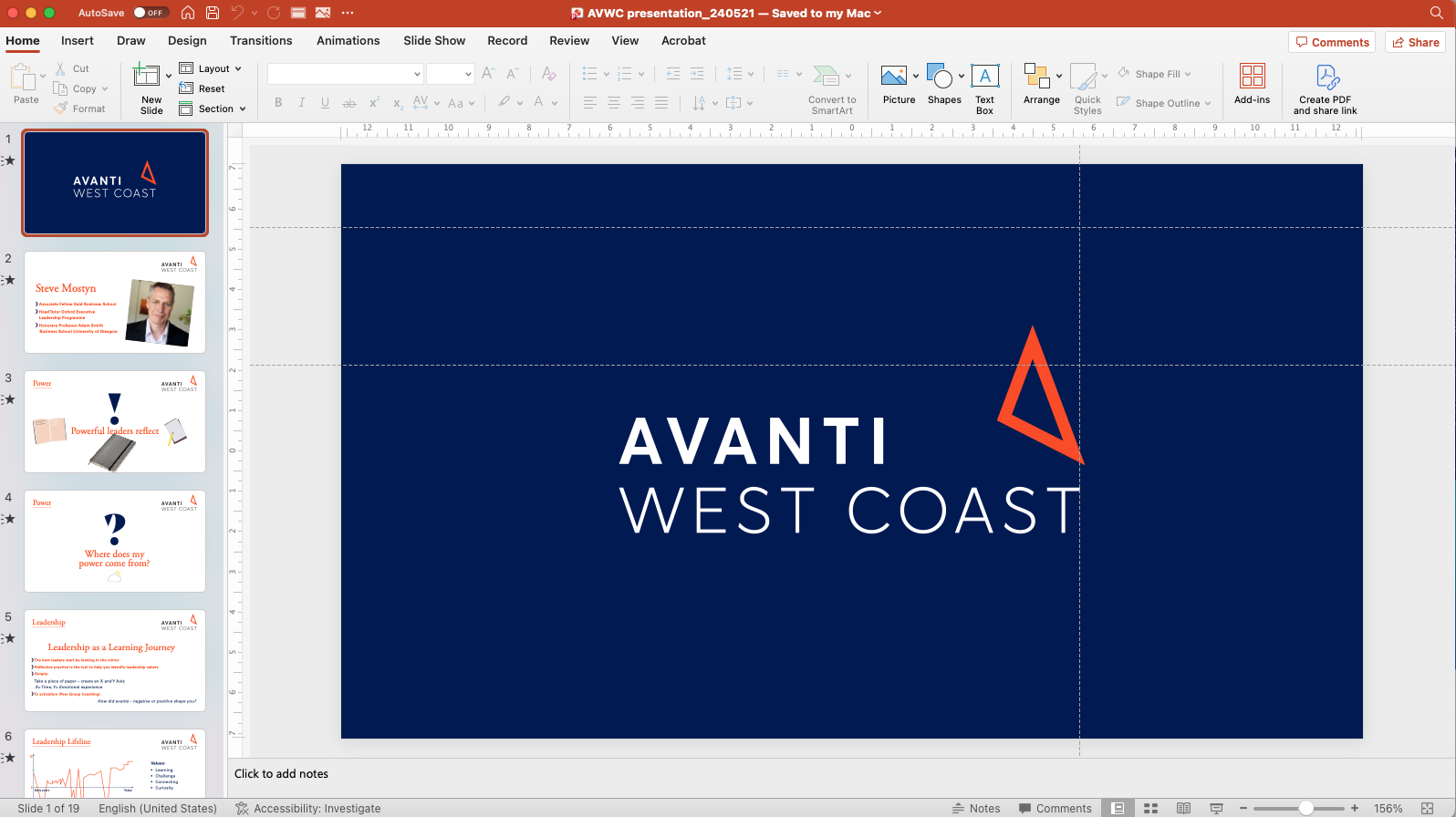Image resolution: width=1456 pixels, height=817 pixels.
Task: Cut selection with the scissors icon
Action: pyautogui.click(x=60, y=68)
